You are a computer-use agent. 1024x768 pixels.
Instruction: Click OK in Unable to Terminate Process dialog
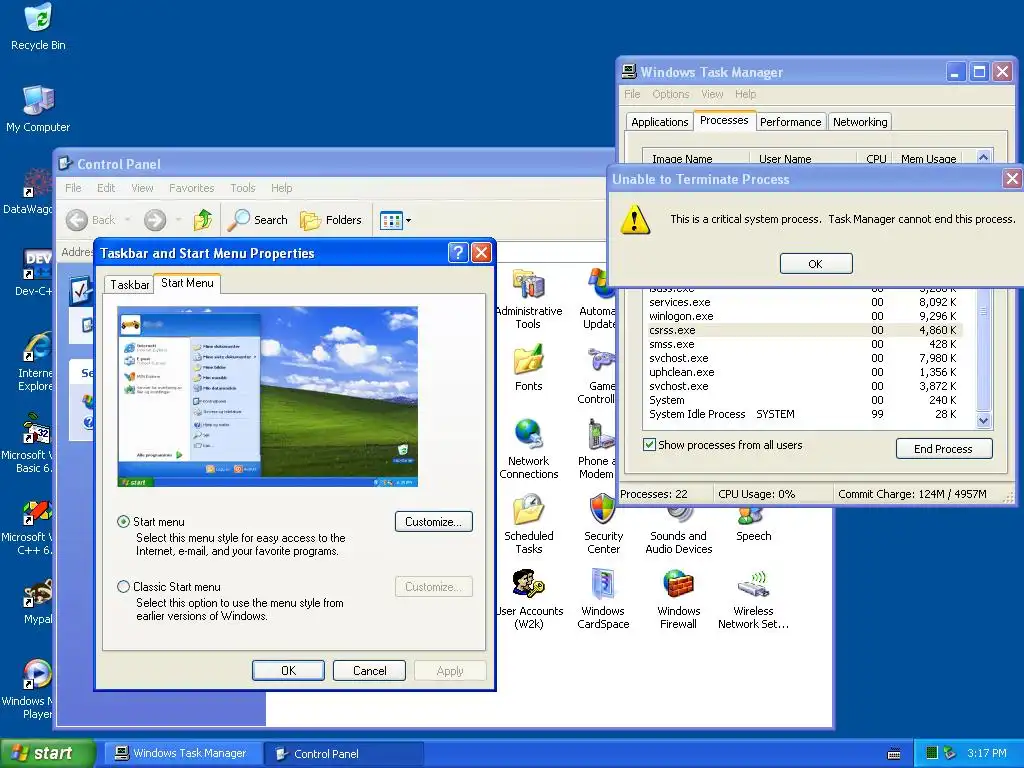816,264
